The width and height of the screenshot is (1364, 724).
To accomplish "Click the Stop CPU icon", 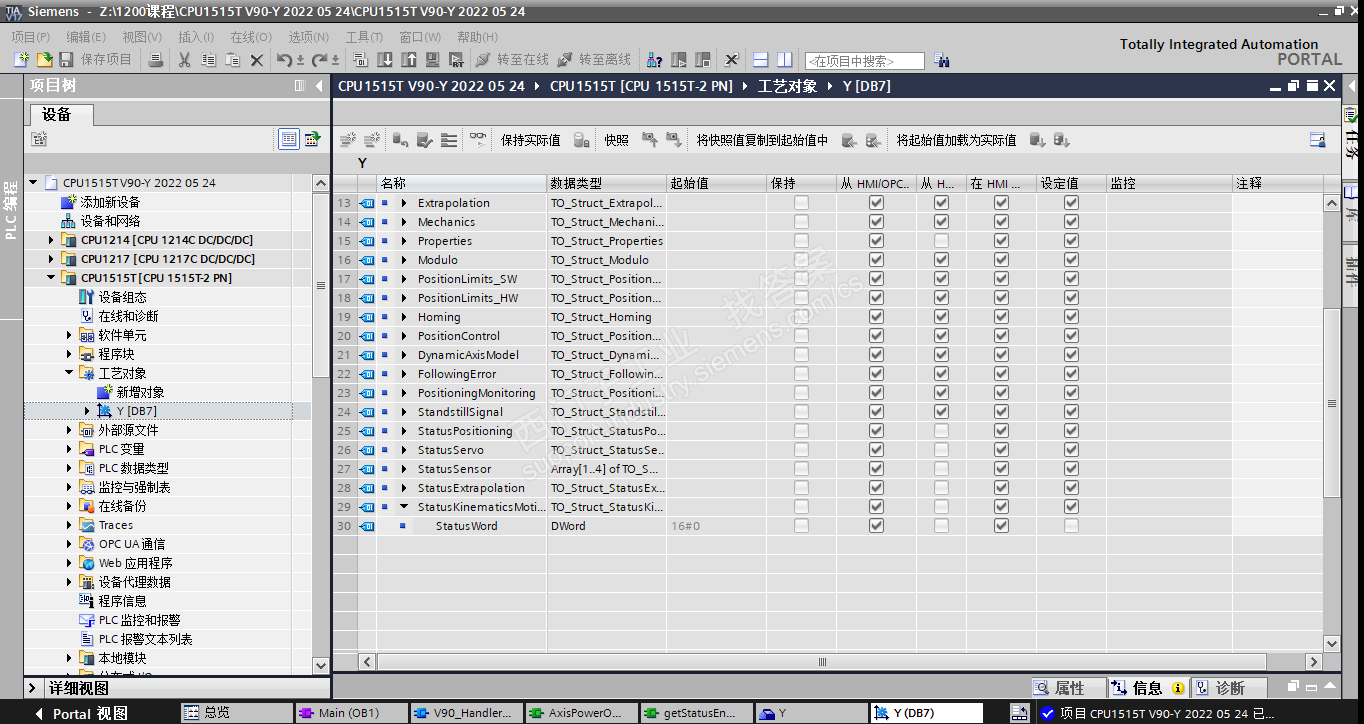I will [703, 60].
